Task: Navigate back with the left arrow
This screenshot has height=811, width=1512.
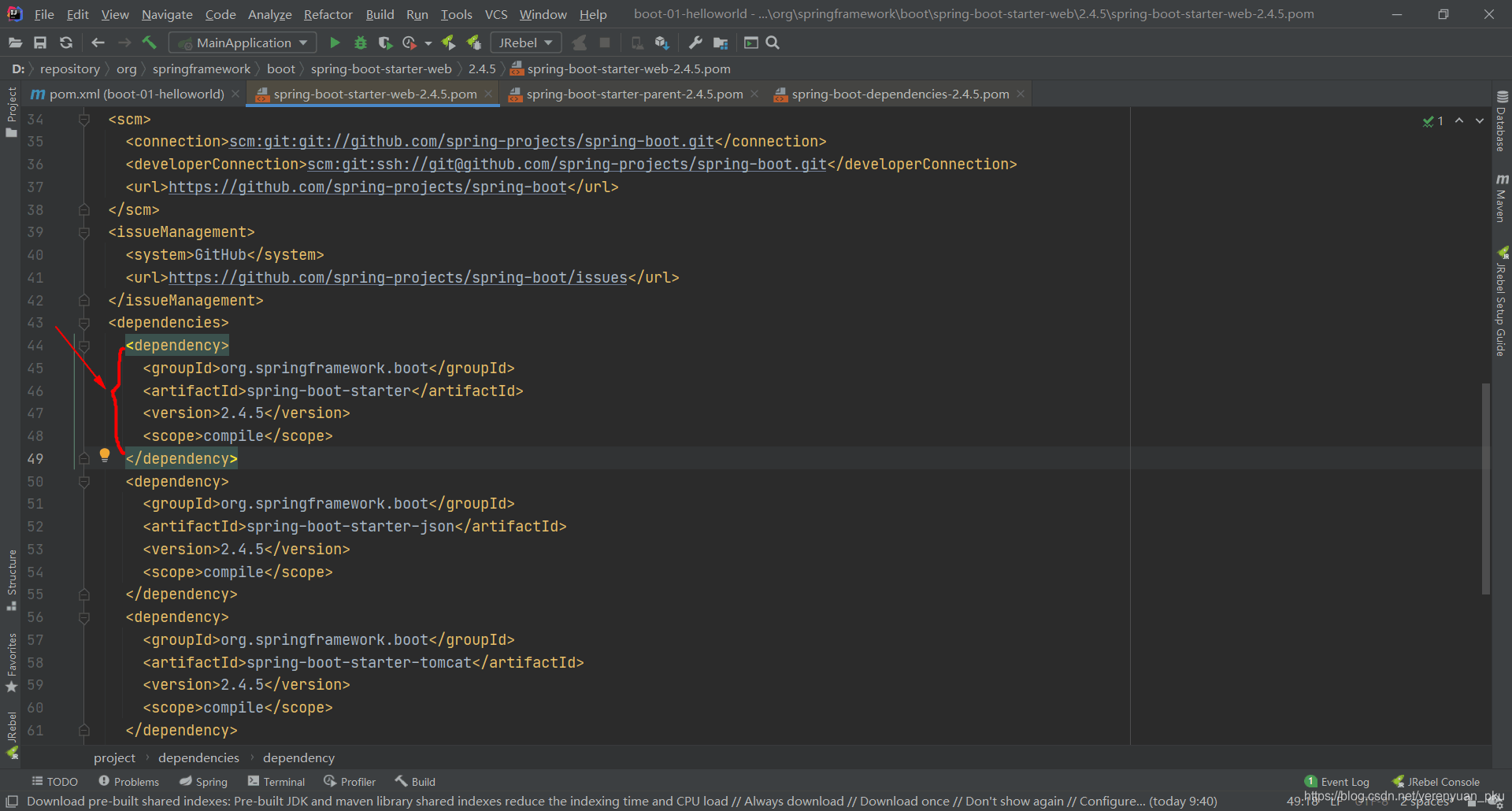Action: [98, 43]
